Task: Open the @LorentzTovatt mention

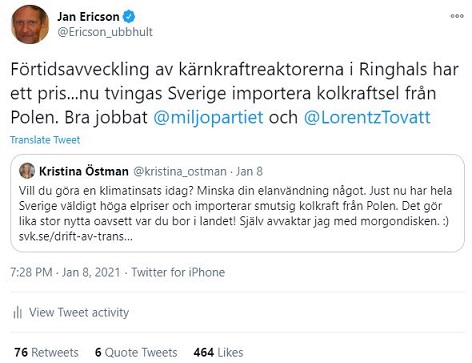Action: pos(367,117)
